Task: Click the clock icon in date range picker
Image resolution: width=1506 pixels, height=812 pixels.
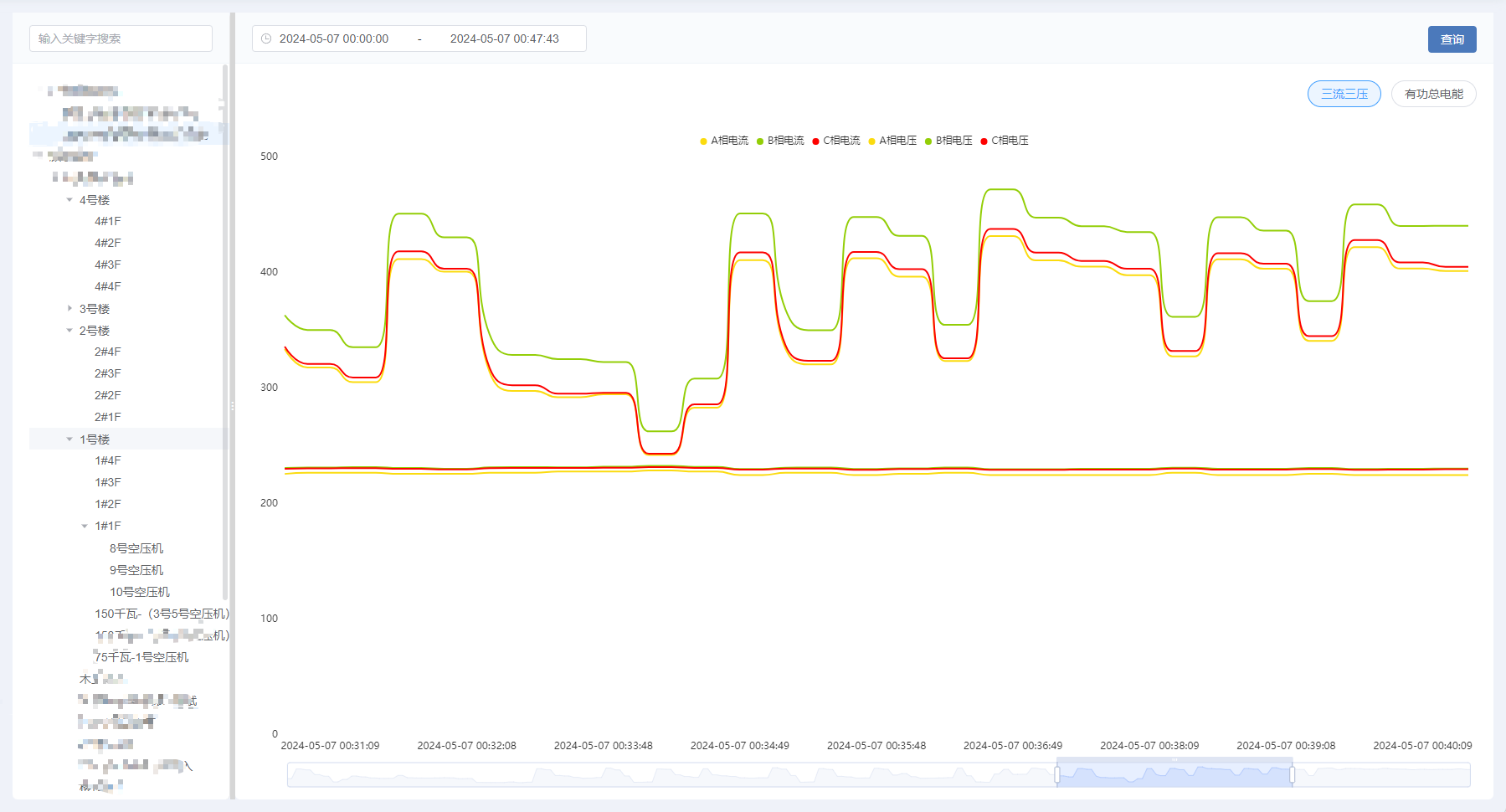Action: [x=266, y=39]
